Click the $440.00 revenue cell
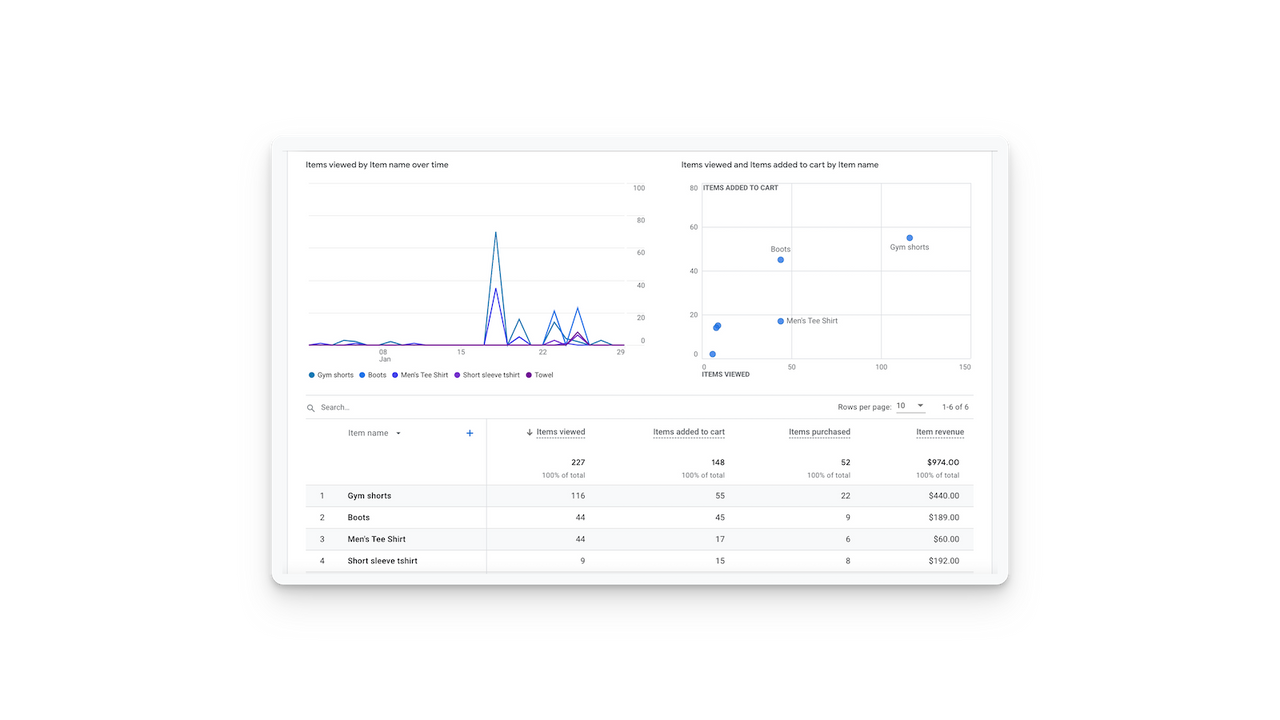 (x=943, y=496)
